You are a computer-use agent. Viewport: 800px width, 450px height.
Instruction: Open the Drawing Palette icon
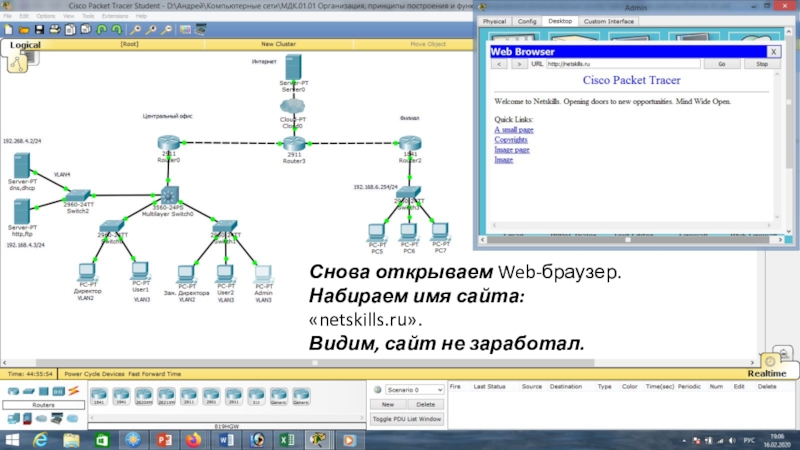pyautogui.click(x=185, y=30)
